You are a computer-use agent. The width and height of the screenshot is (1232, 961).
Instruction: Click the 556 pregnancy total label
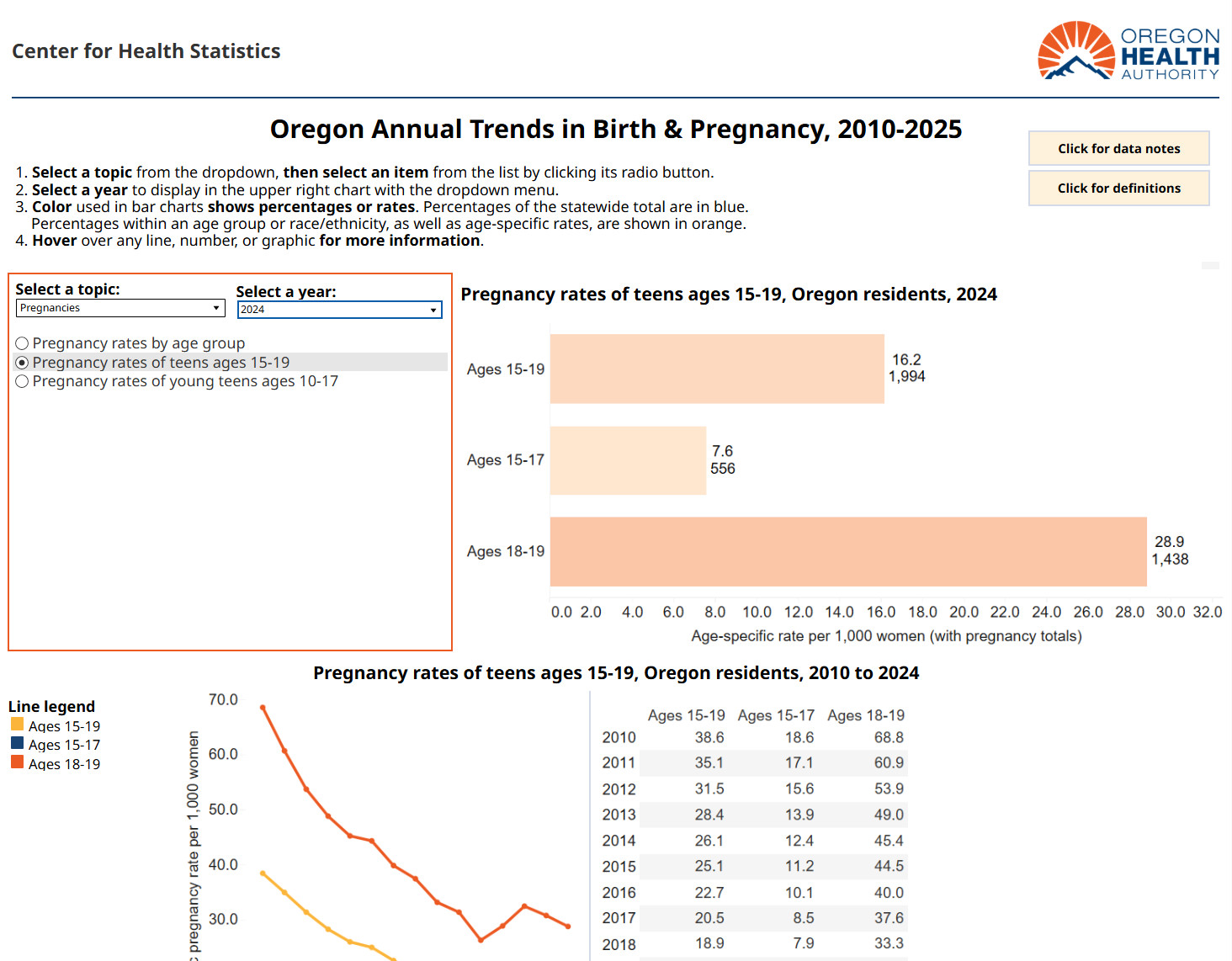(723, 468)
